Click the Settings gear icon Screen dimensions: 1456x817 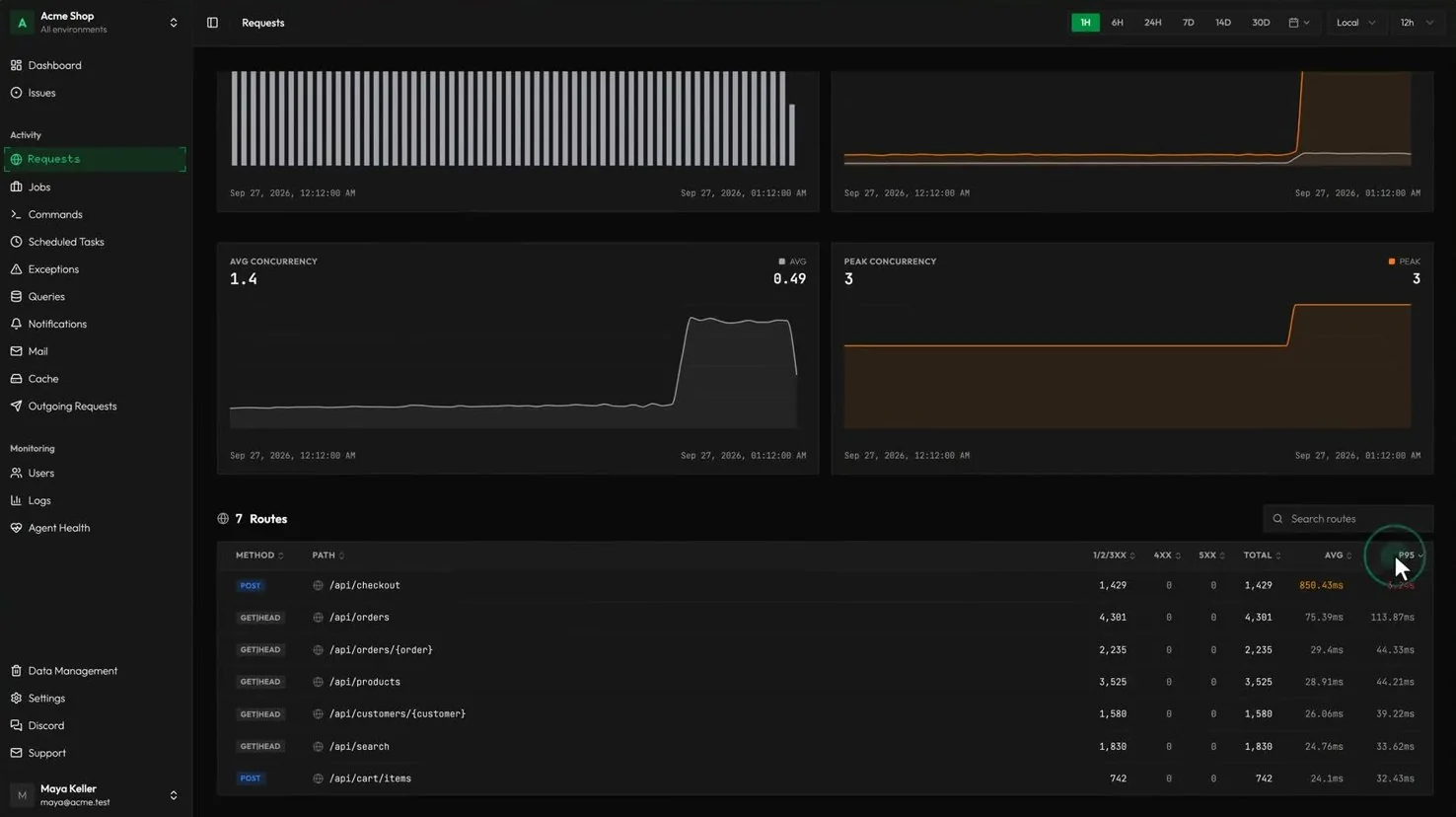pos(16,699)
